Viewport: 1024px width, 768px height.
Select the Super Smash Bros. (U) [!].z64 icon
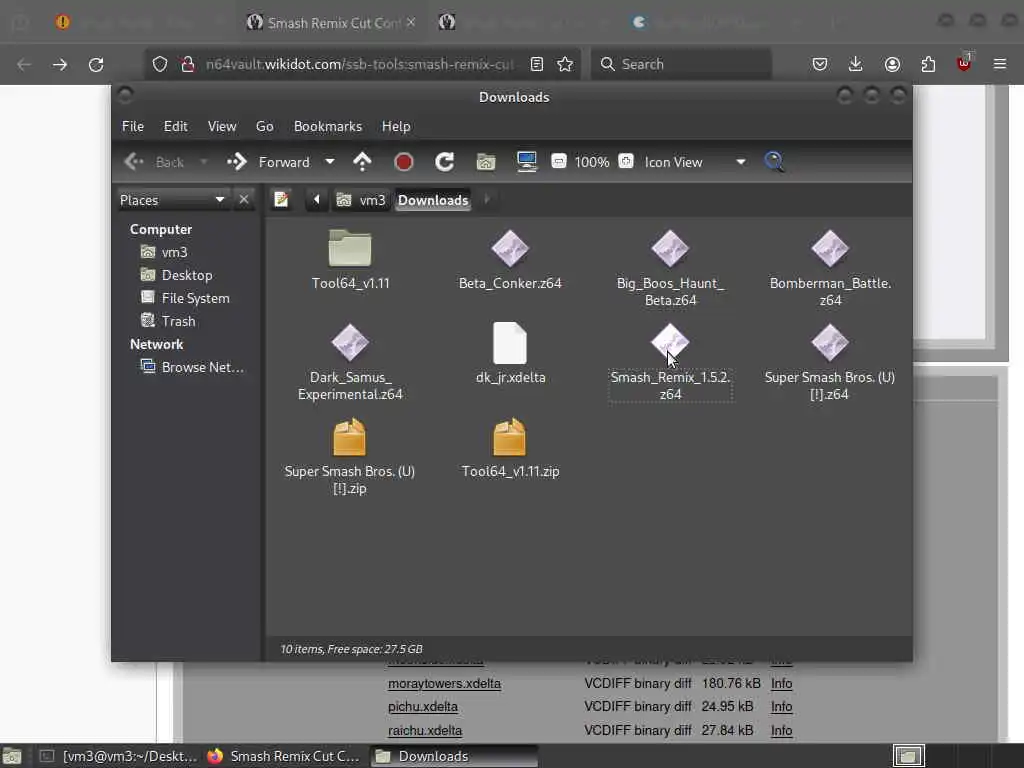tap(830, 342)
